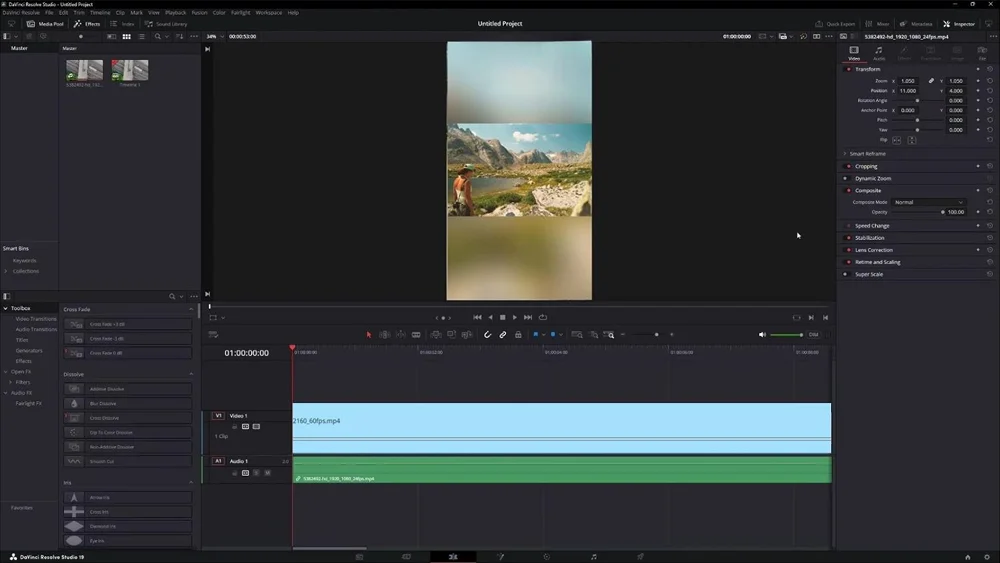
Task: Adjust the green volume level slider
Action: (x=786, y=335)
